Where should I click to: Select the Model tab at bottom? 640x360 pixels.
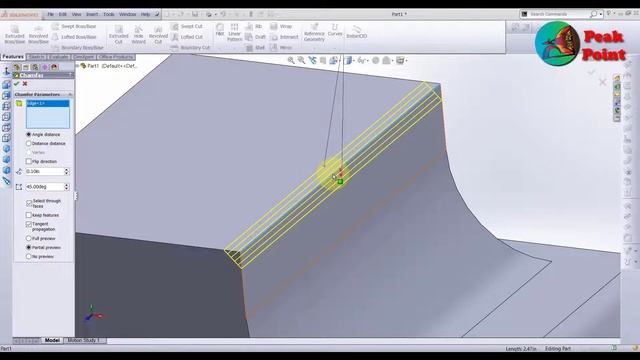[x=52, y=340]
